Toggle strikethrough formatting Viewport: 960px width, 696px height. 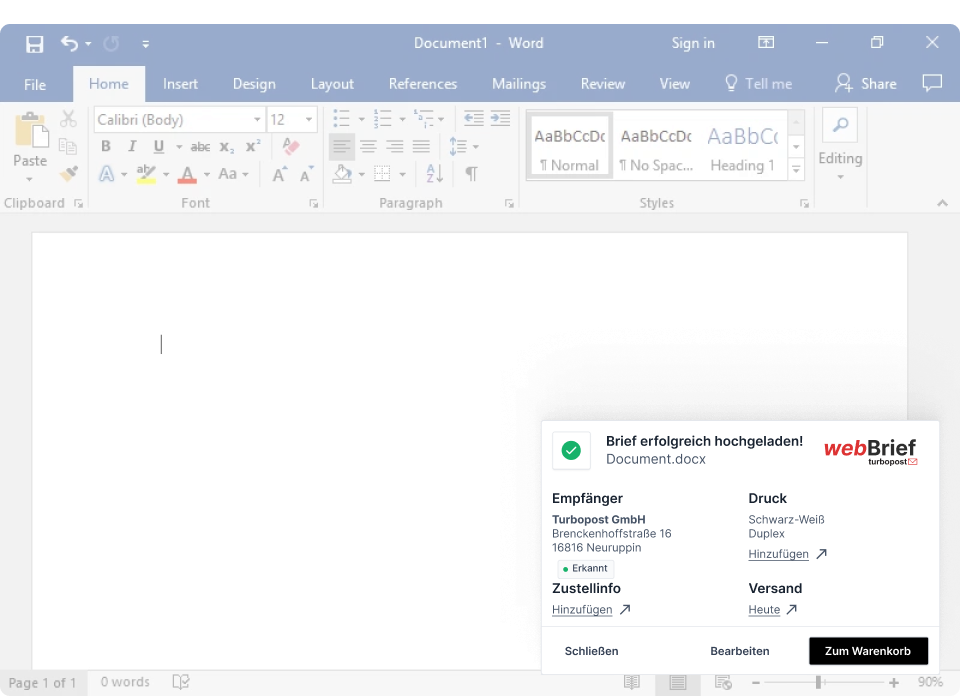(200, 147)
